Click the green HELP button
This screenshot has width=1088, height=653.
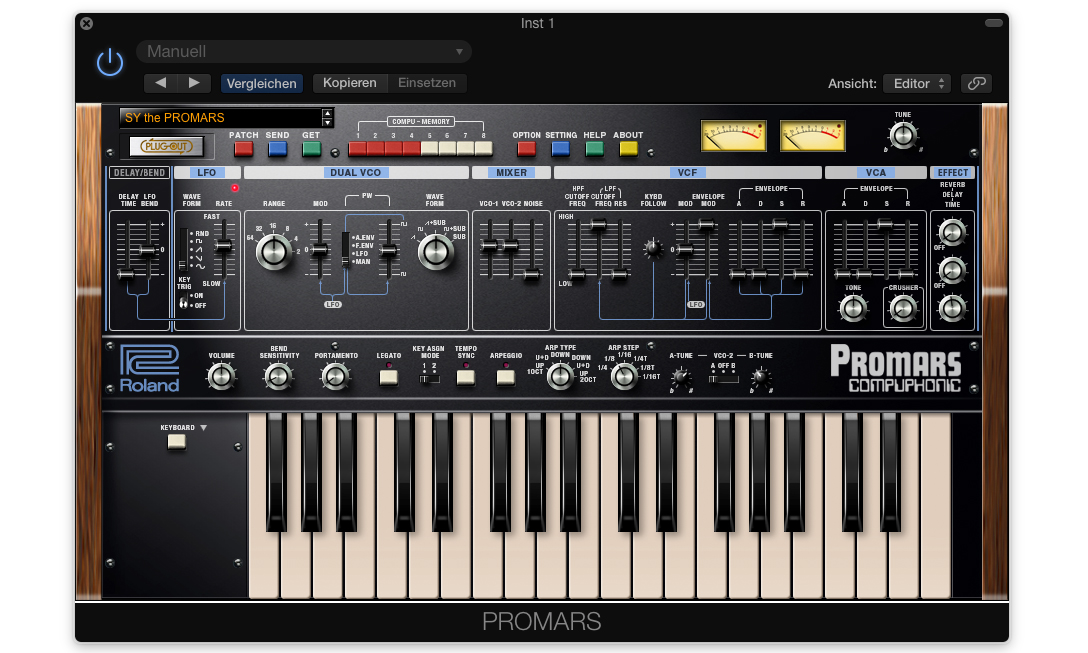594,149
